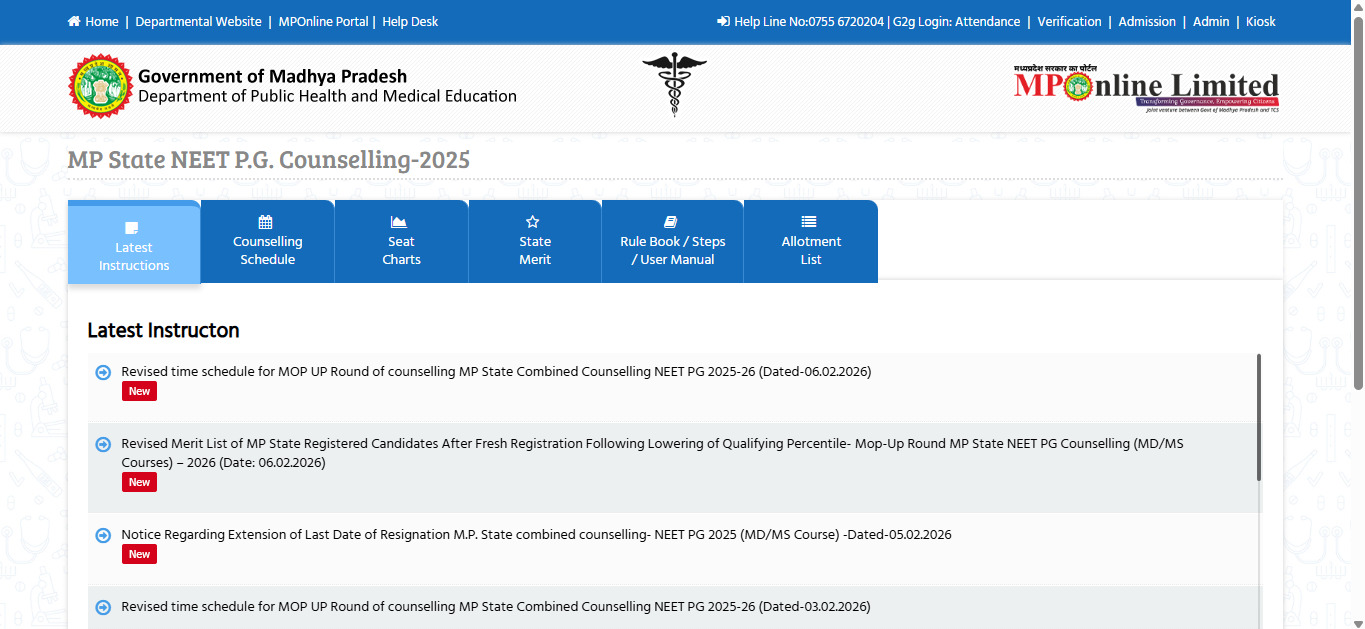This screenshot has height=629, width=1365.
Task: Click the list icon on Allotment List tab
Action: click(x=810, y=222)
